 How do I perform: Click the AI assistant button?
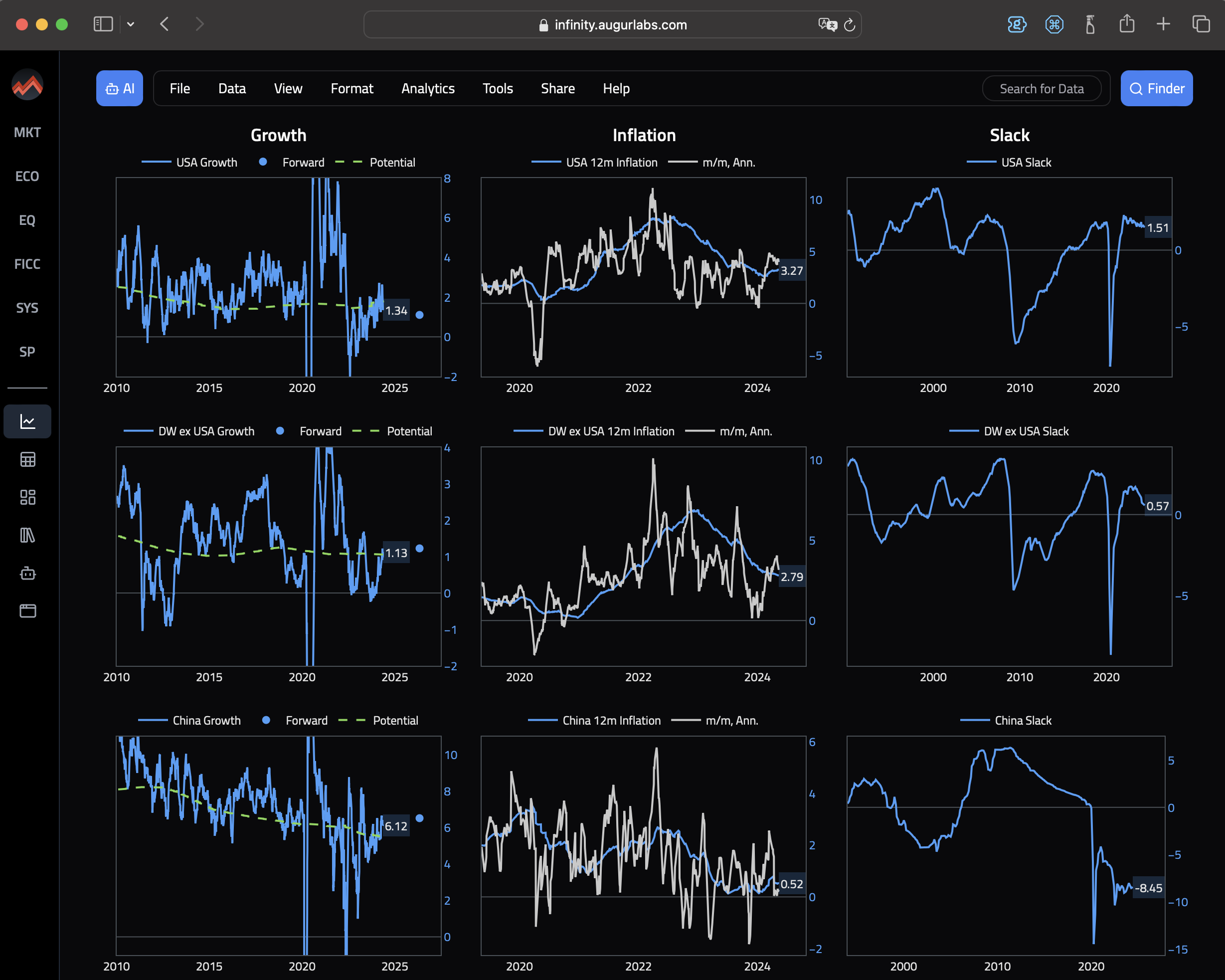coord(119,88)
